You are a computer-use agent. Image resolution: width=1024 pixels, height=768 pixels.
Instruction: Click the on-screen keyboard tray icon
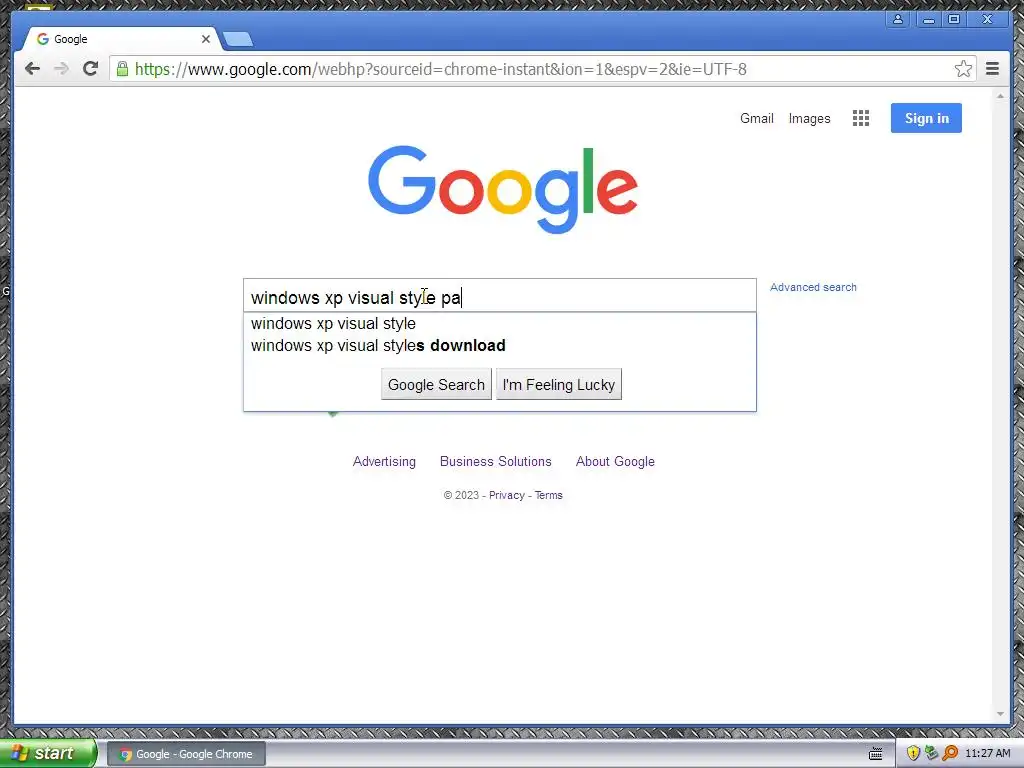pyautogui.click(x=876, y=754)
